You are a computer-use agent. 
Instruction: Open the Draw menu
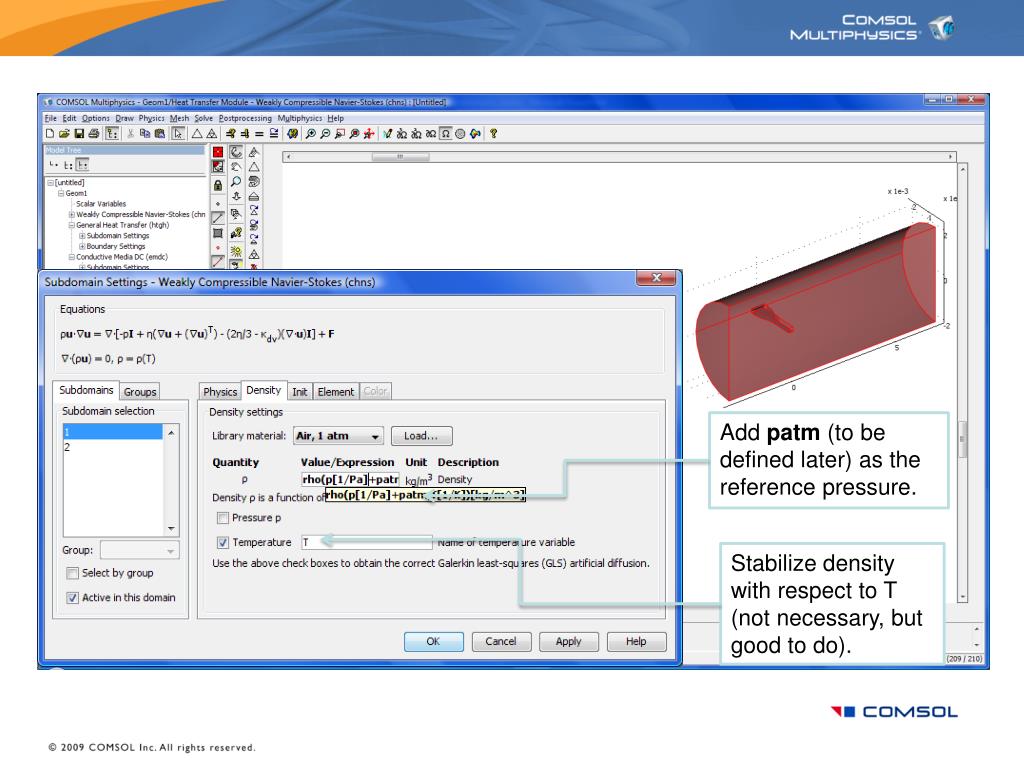(x=125, y=118)
